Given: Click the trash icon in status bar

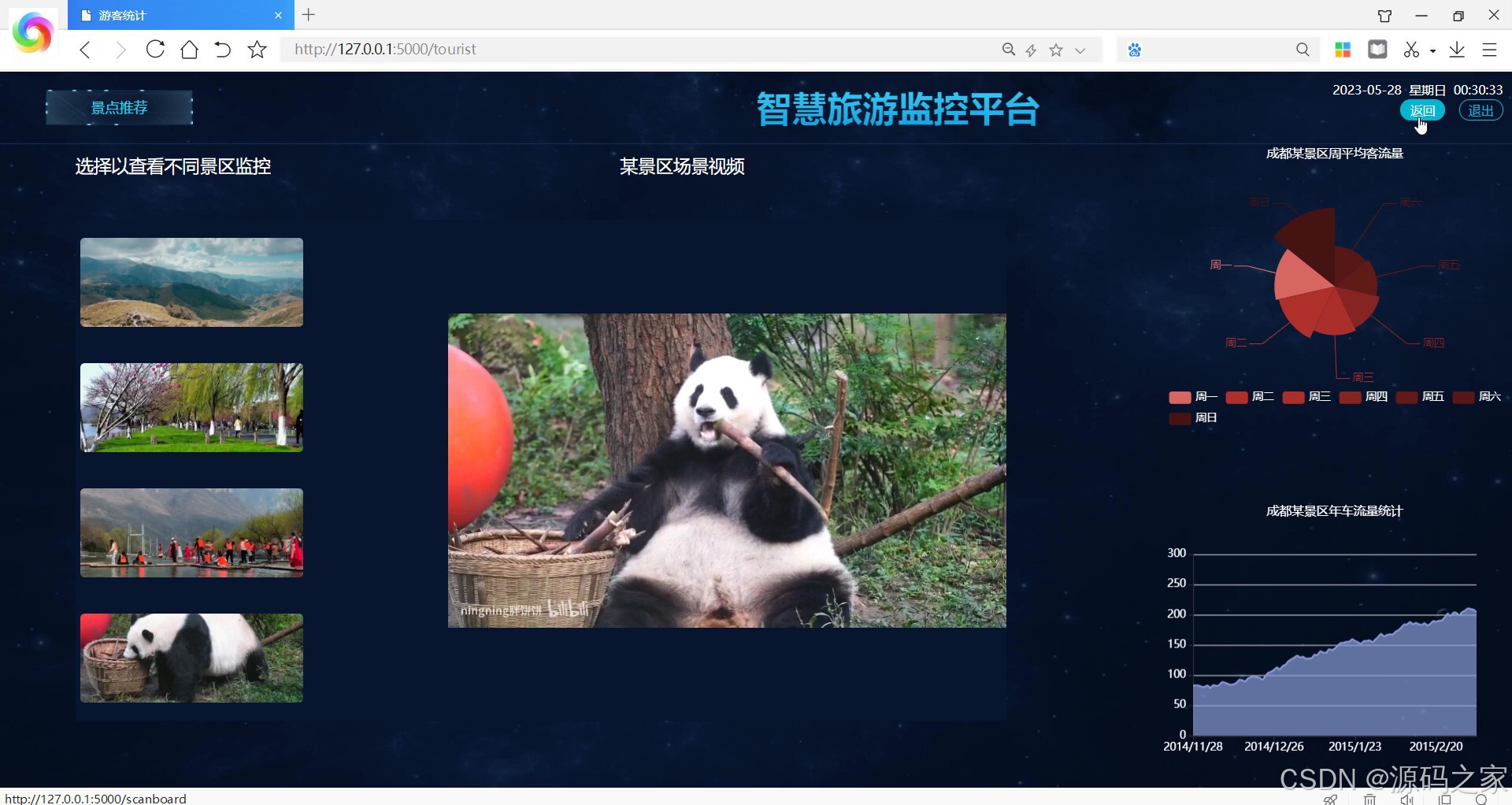Looking at the screenshot, I should (x=1369, y=799).
